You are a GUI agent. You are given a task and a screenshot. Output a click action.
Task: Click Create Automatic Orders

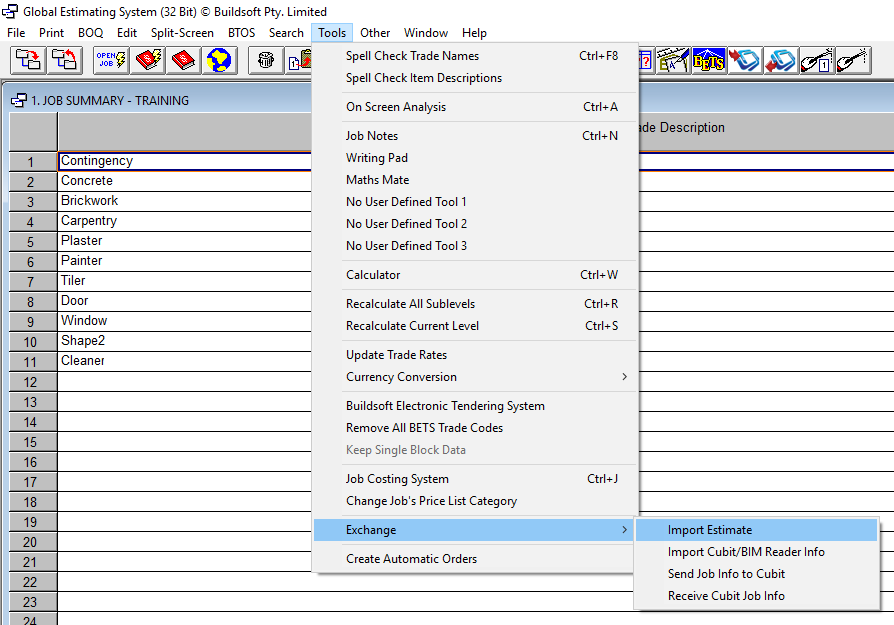click(x=411, y=559)
